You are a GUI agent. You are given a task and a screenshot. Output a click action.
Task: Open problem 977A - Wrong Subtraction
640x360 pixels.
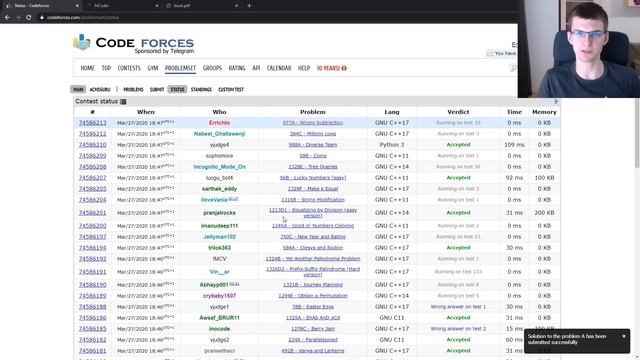coord(313,123)
